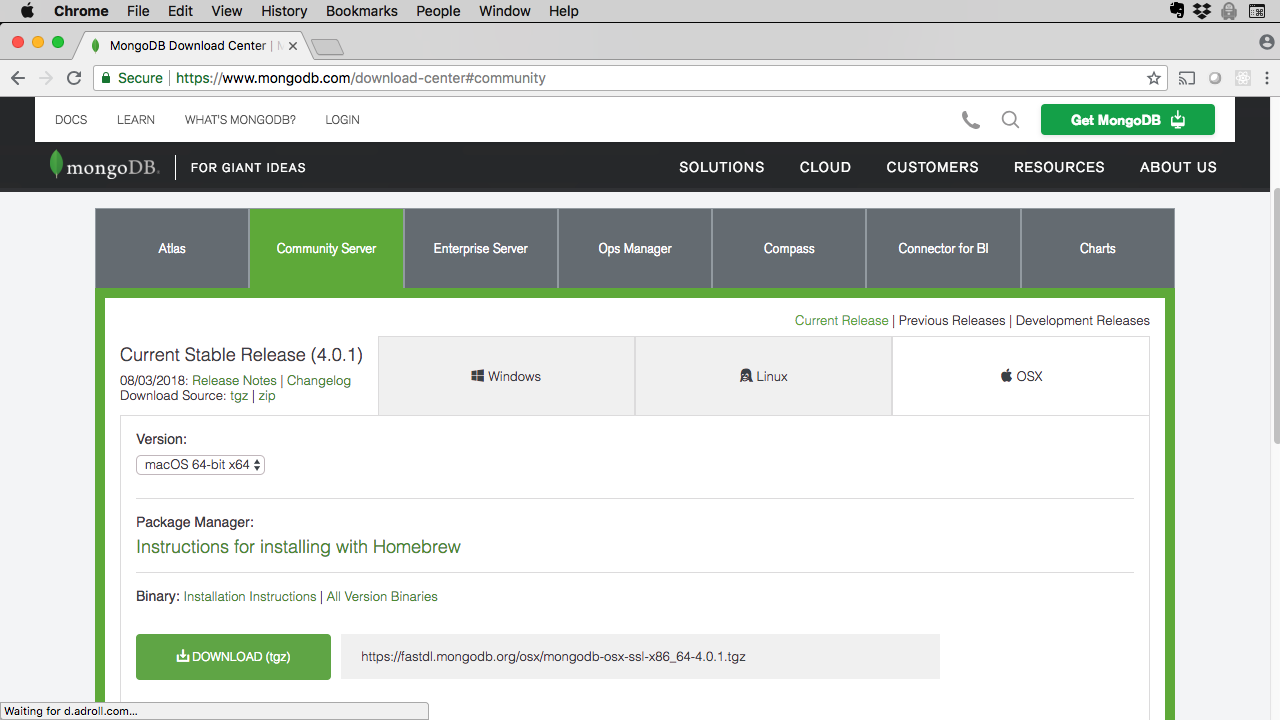This screenshot has height=720, width=1280.
Task: Open the History menu
Action: coord(284,11)
